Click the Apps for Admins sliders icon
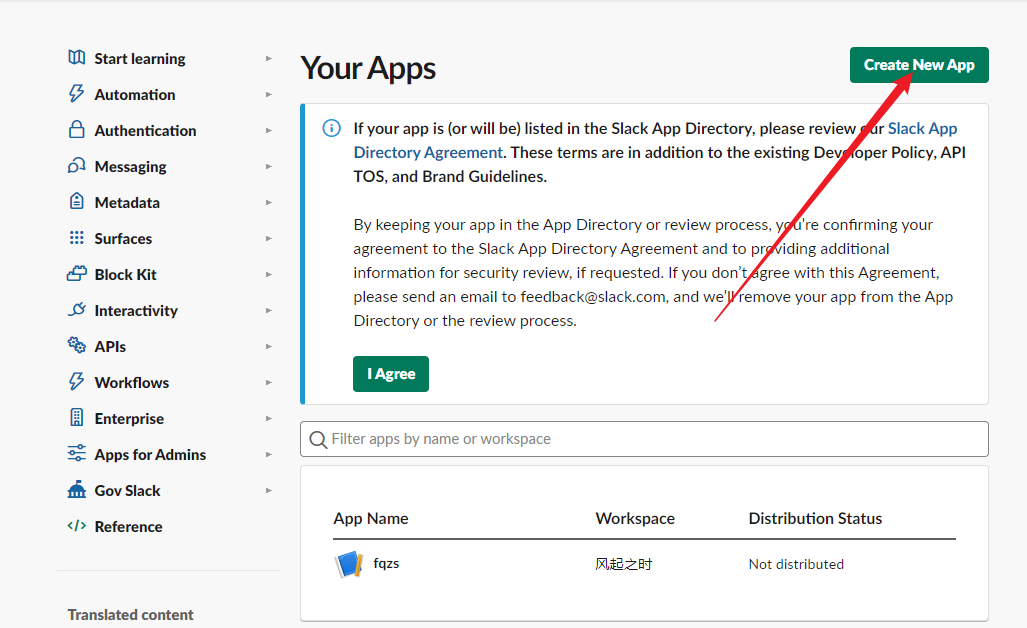 (77, 454)
